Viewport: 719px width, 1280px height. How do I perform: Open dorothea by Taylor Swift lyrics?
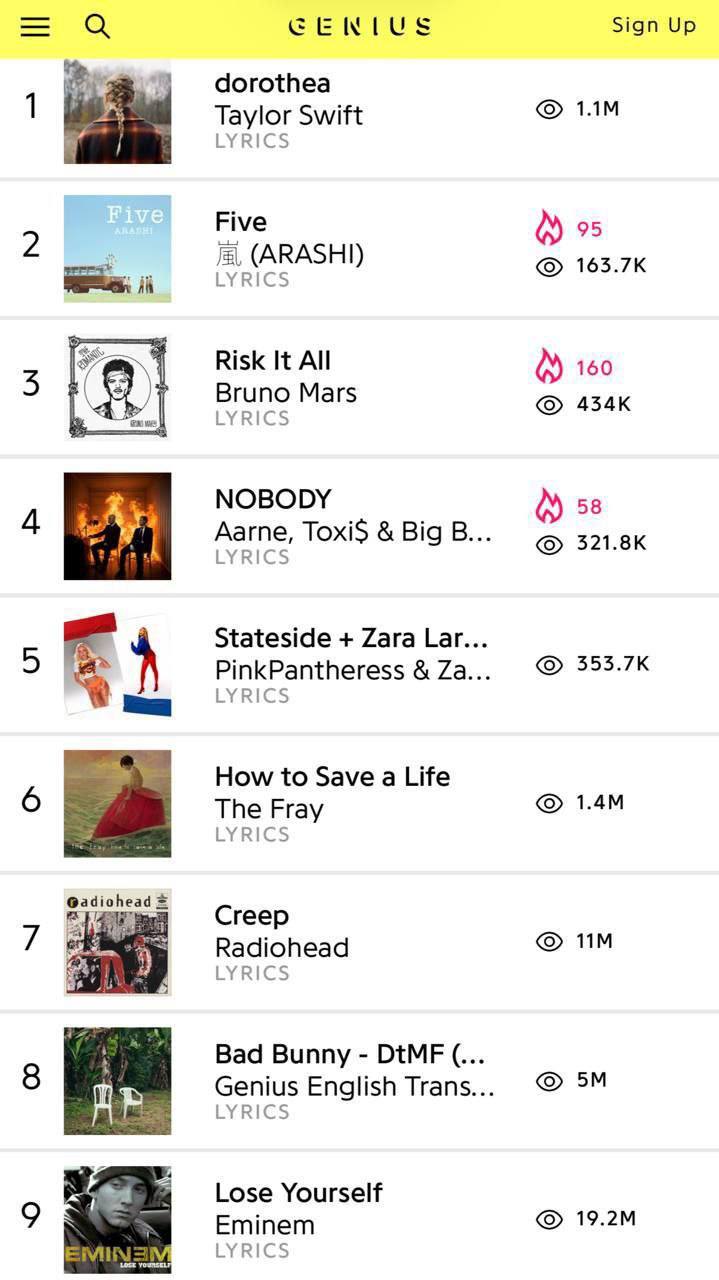click(272, 84)
